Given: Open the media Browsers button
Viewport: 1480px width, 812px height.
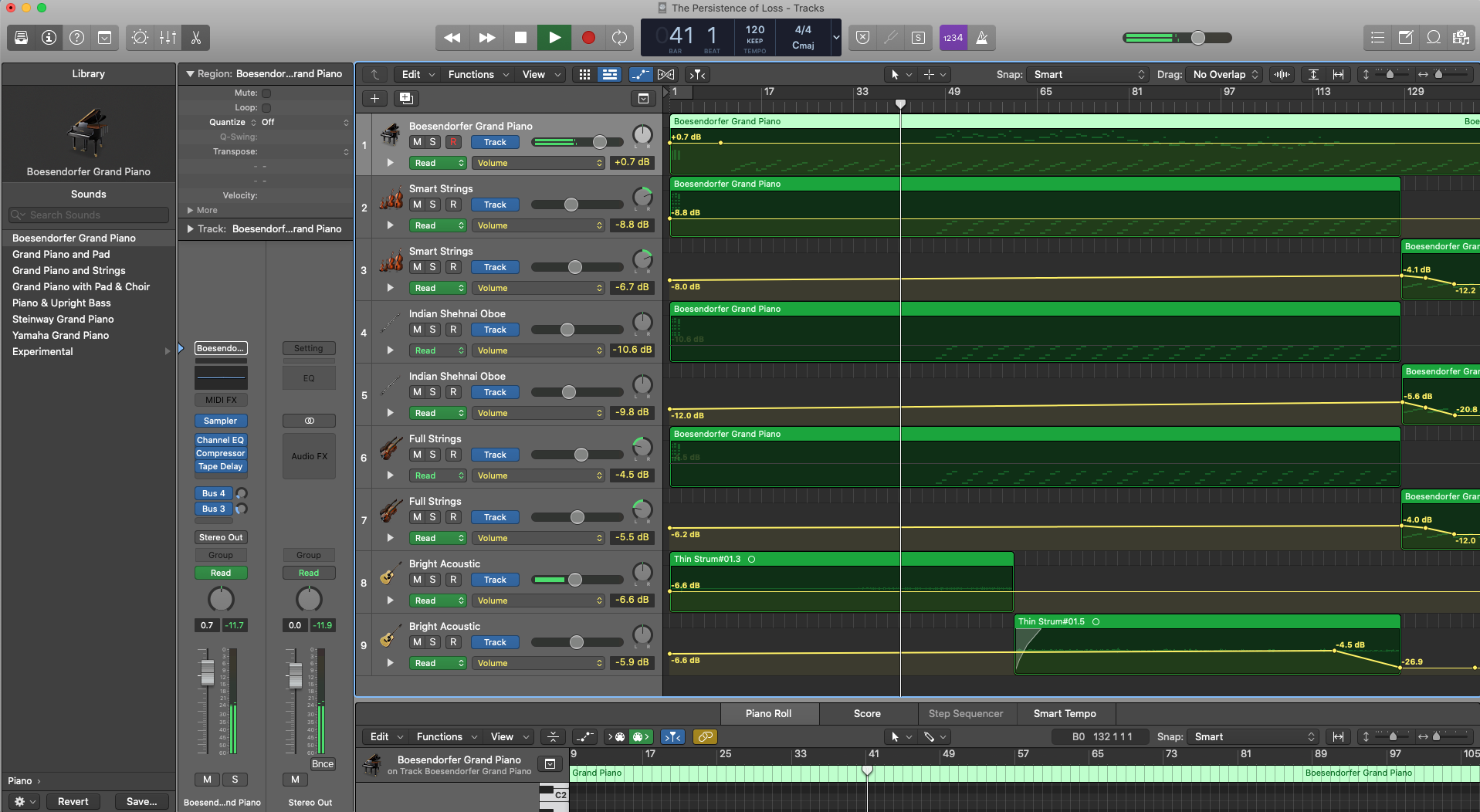Looking at the screenshot, I should click(x=1461, y=37).
